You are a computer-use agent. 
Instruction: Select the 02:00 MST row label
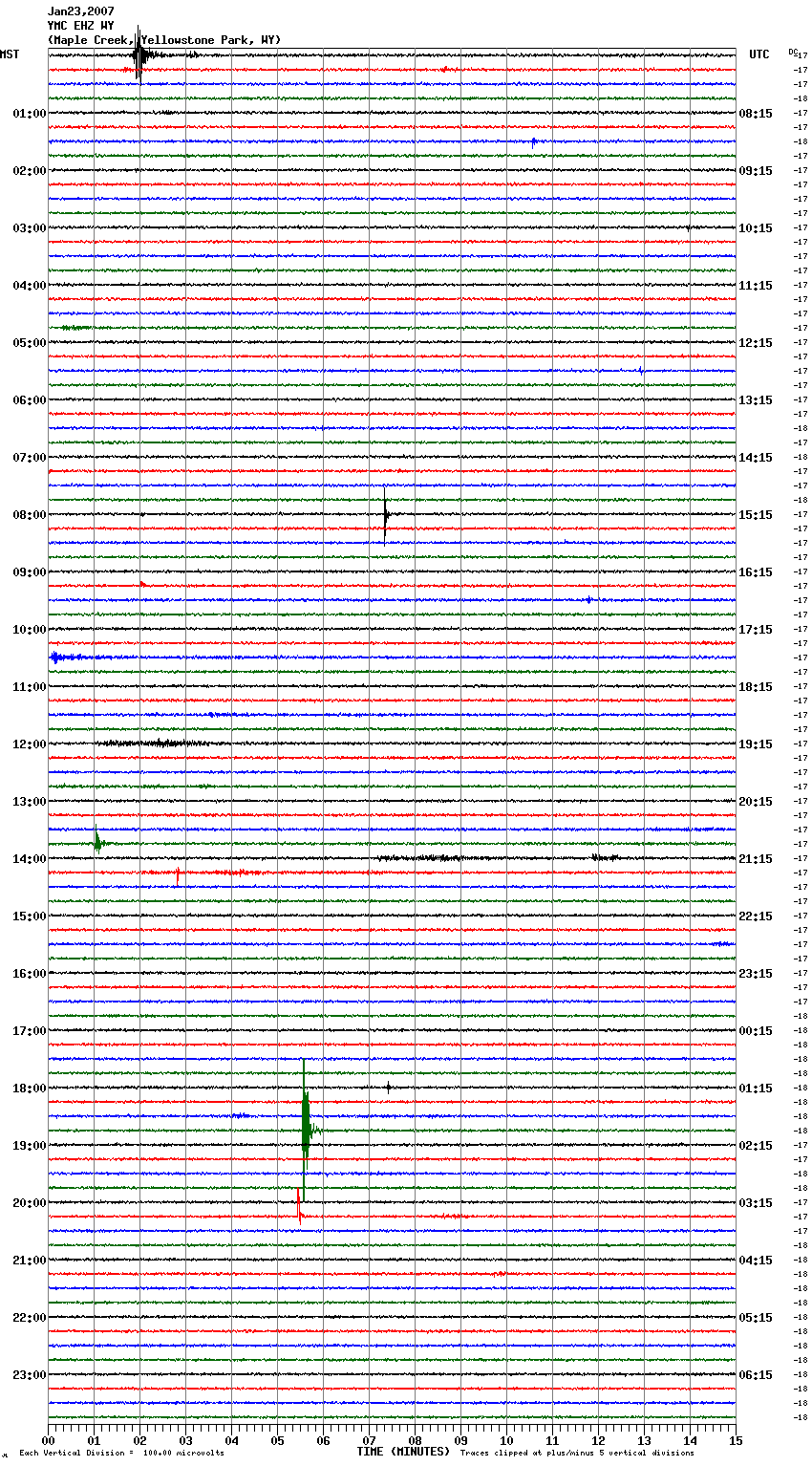point(29,171)
